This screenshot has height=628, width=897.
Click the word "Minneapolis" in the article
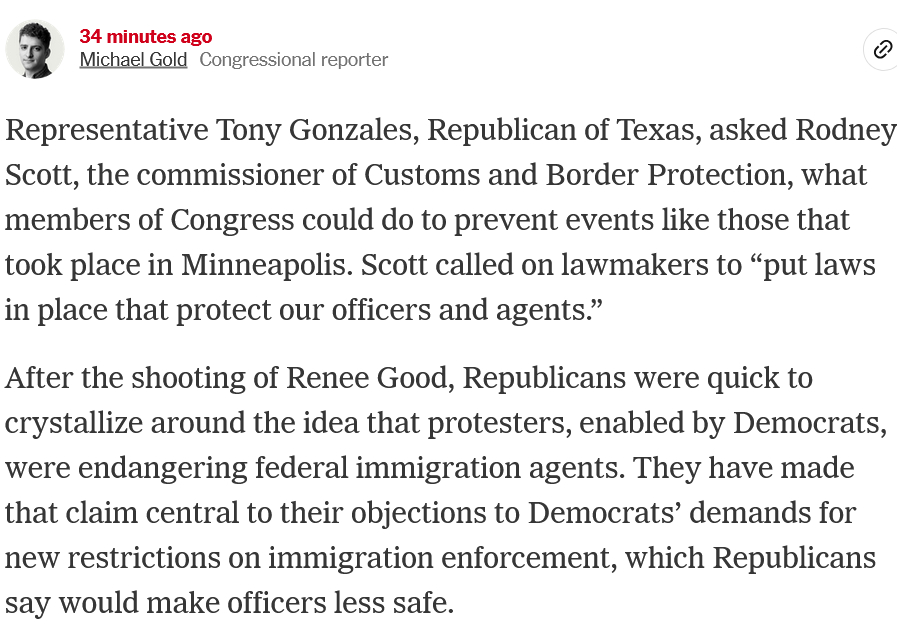click(x=266, y=264)
